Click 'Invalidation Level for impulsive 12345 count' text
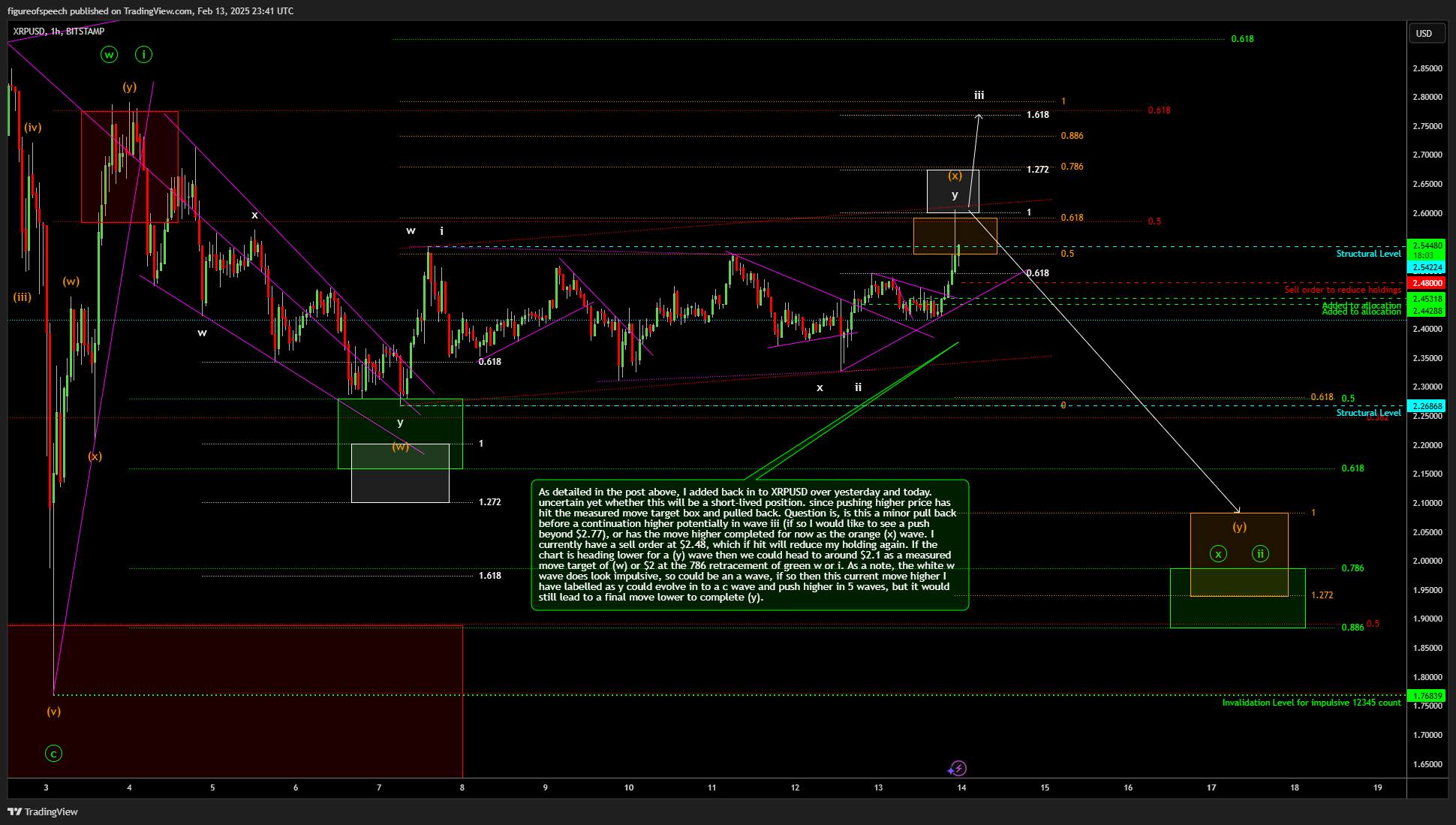The height and width of the screenshot is (825, 1456). coord(1311,703)
